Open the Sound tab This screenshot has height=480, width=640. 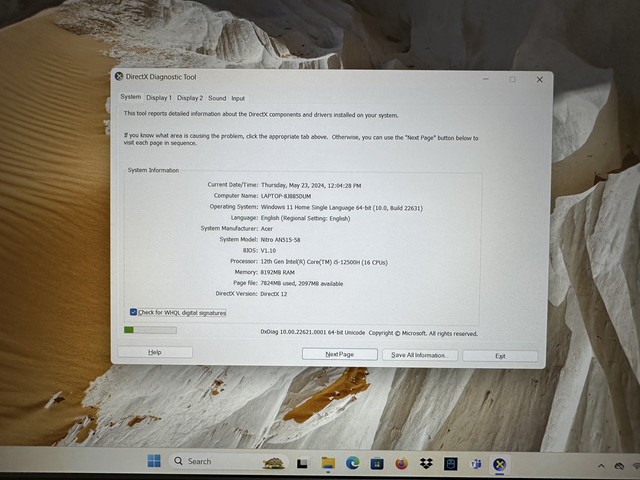[217, 98]
